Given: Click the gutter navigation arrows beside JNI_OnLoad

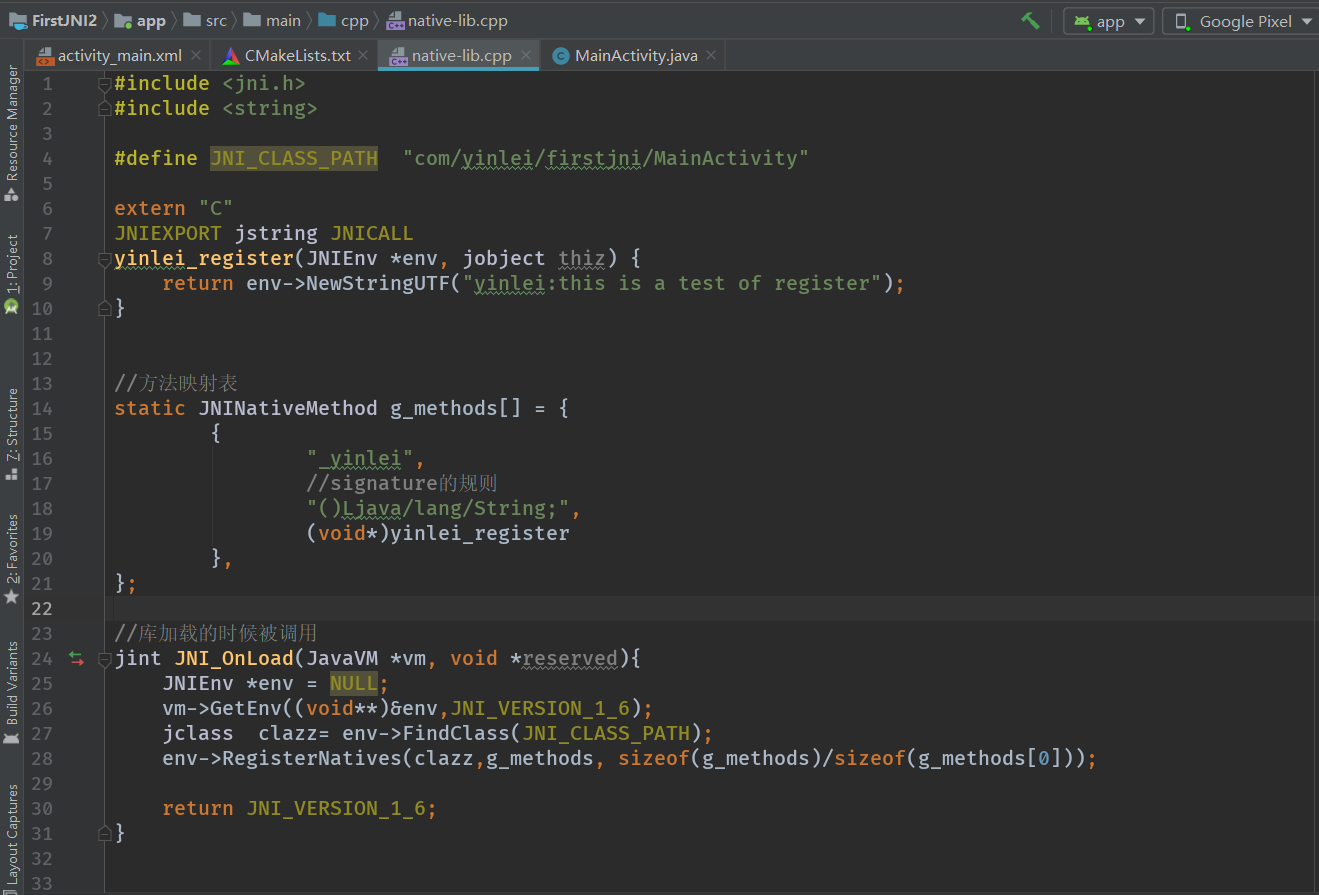Looking at the screenshot, I should coord(77,658).
